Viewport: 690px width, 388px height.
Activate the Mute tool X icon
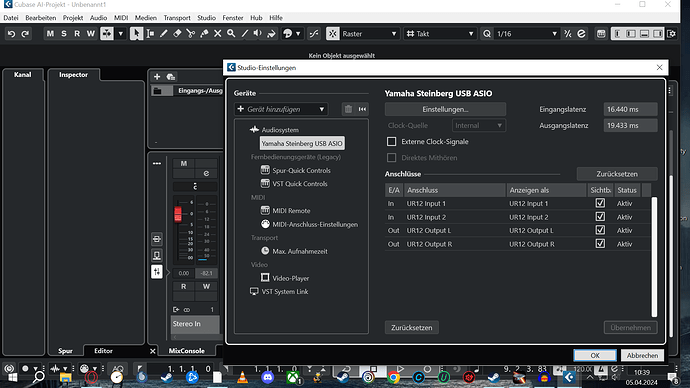pyautogui.click(x=217, y=33)
